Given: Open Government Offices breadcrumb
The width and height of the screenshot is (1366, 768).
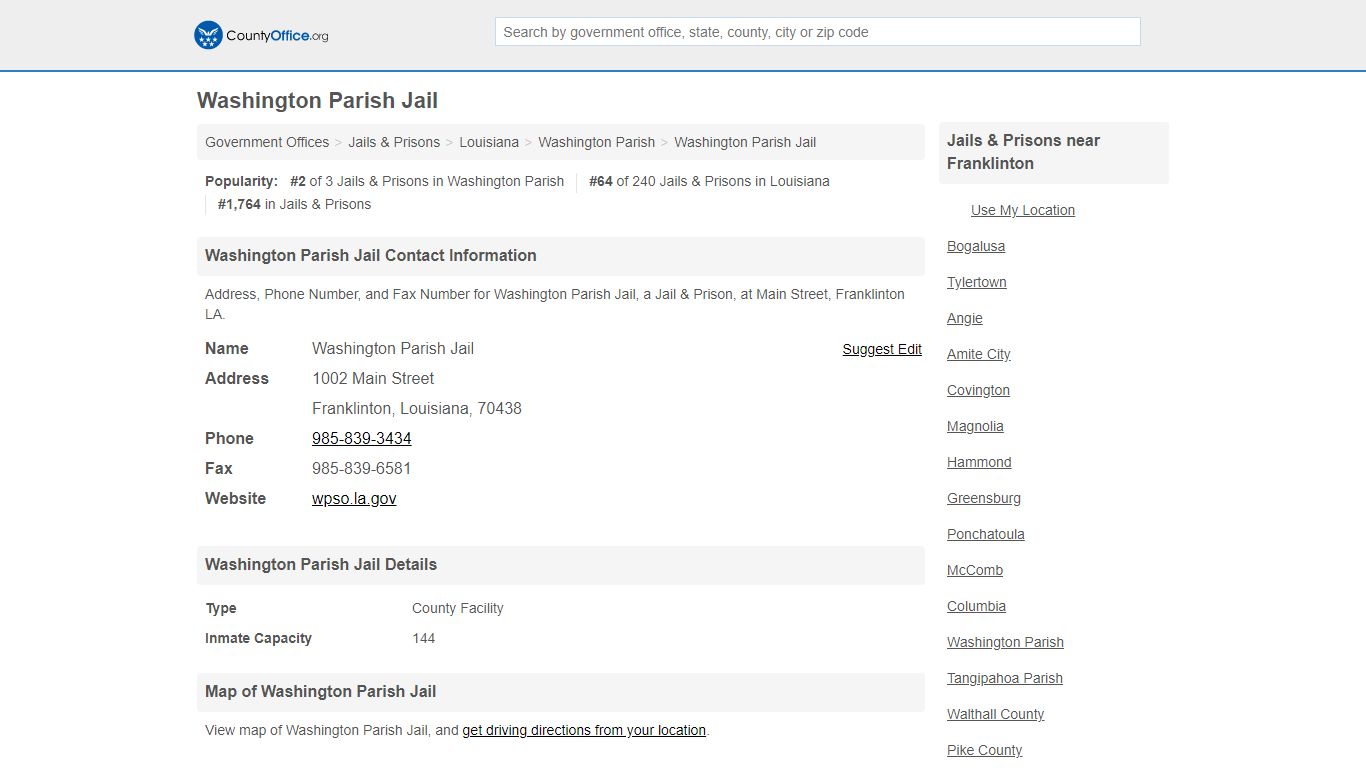Looking at the screenshot, I should [x=267, y=142].
